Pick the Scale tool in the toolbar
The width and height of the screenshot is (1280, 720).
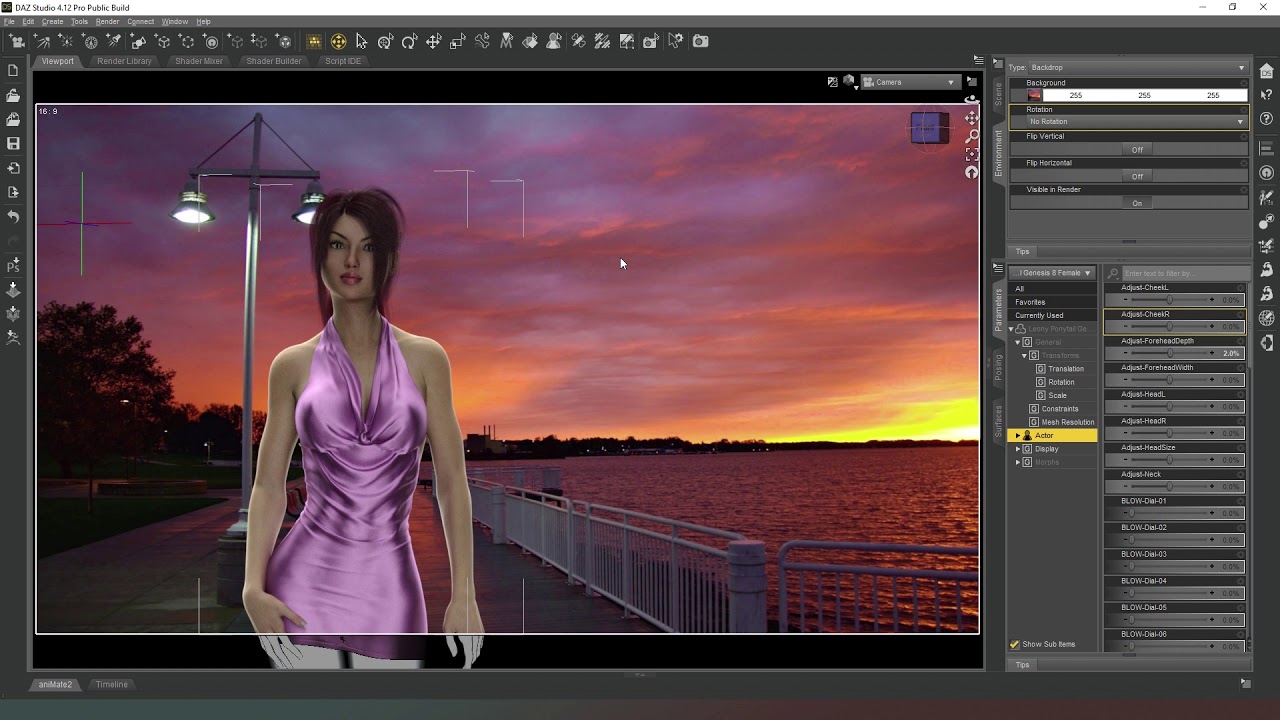click(457, 41)
